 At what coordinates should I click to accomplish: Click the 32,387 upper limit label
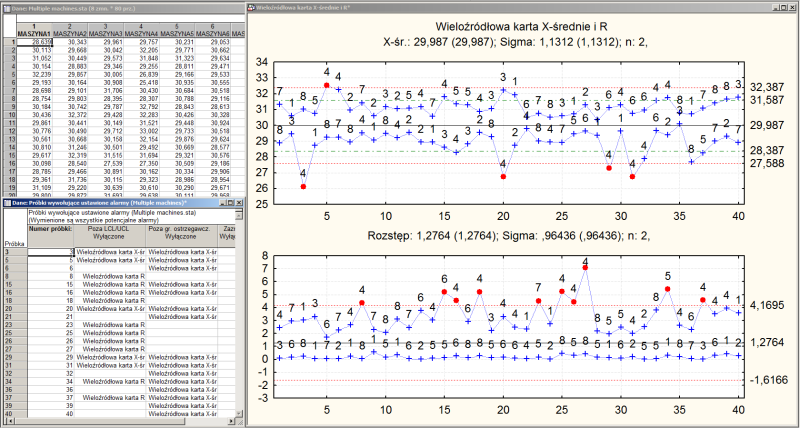point(766,87)
